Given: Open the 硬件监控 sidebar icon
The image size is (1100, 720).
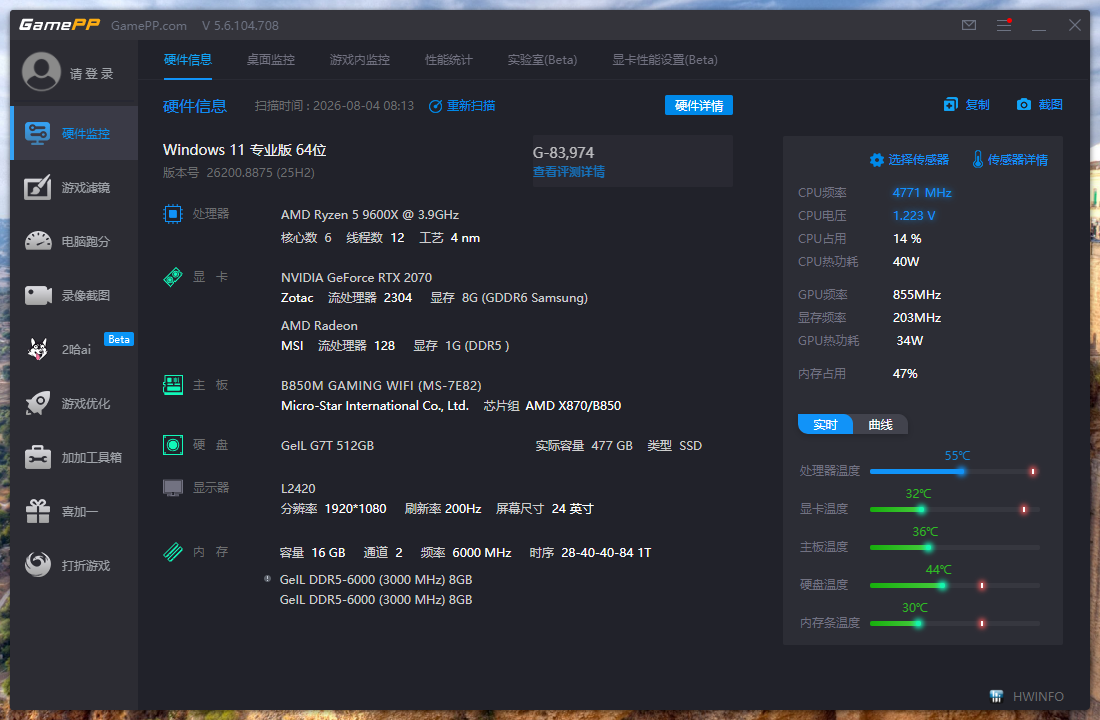Looking at the screenshot, I should point(37,133).
